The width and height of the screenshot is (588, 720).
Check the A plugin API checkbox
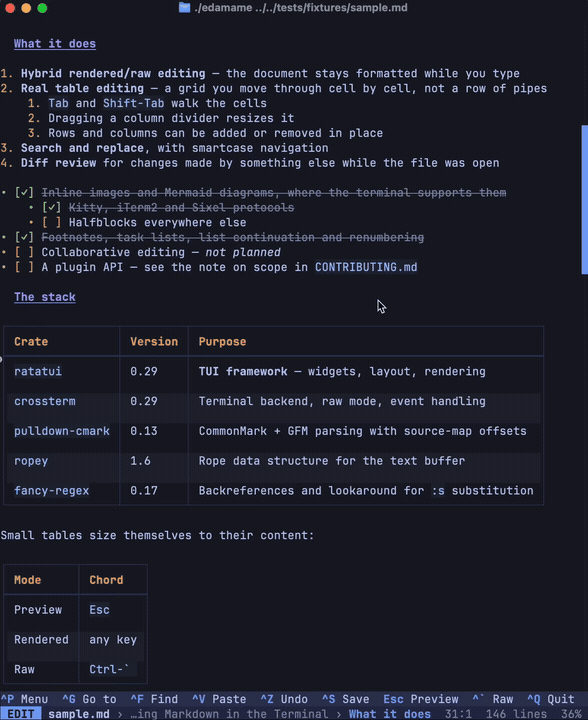[24, 267]
